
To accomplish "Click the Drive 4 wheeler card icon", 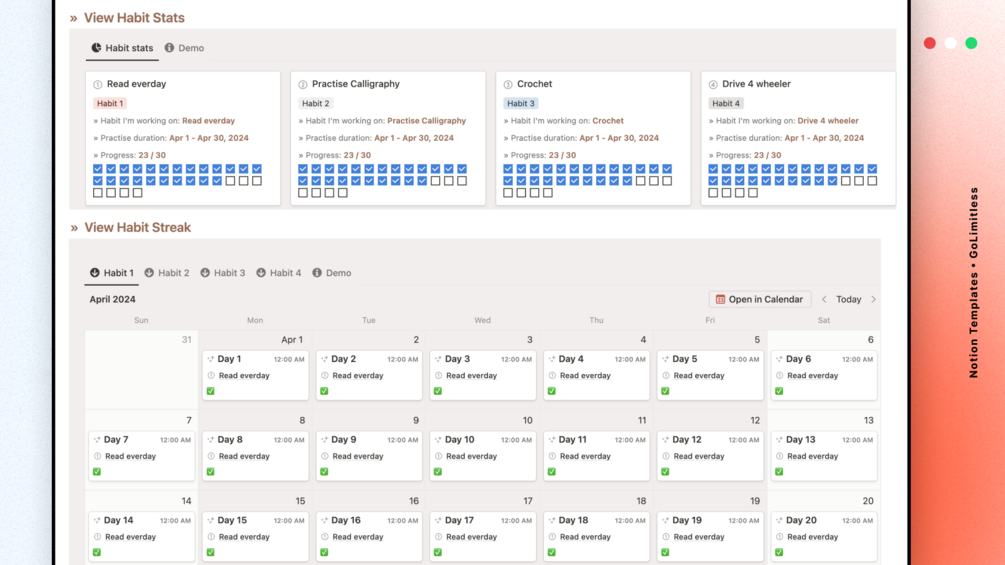I will [713, 85].
